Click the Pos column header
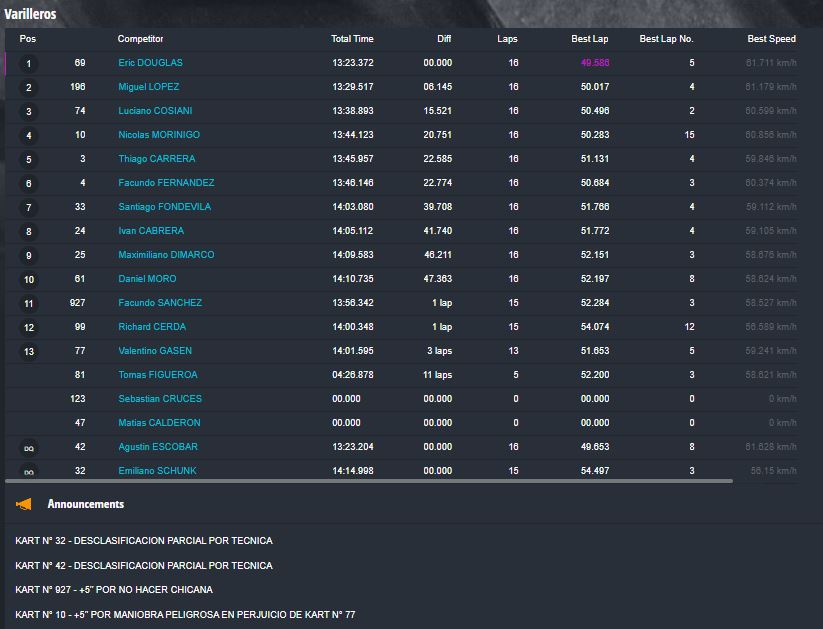823x629 pixels. [28, 39]
